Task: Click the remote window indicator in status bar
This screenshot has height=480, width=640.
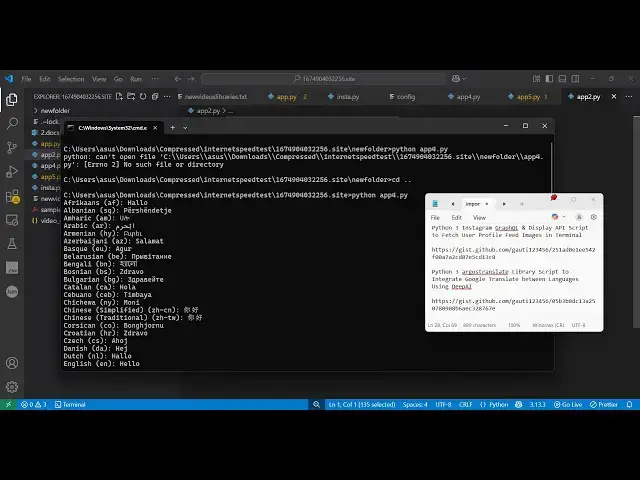Action: tap(8, 404)
